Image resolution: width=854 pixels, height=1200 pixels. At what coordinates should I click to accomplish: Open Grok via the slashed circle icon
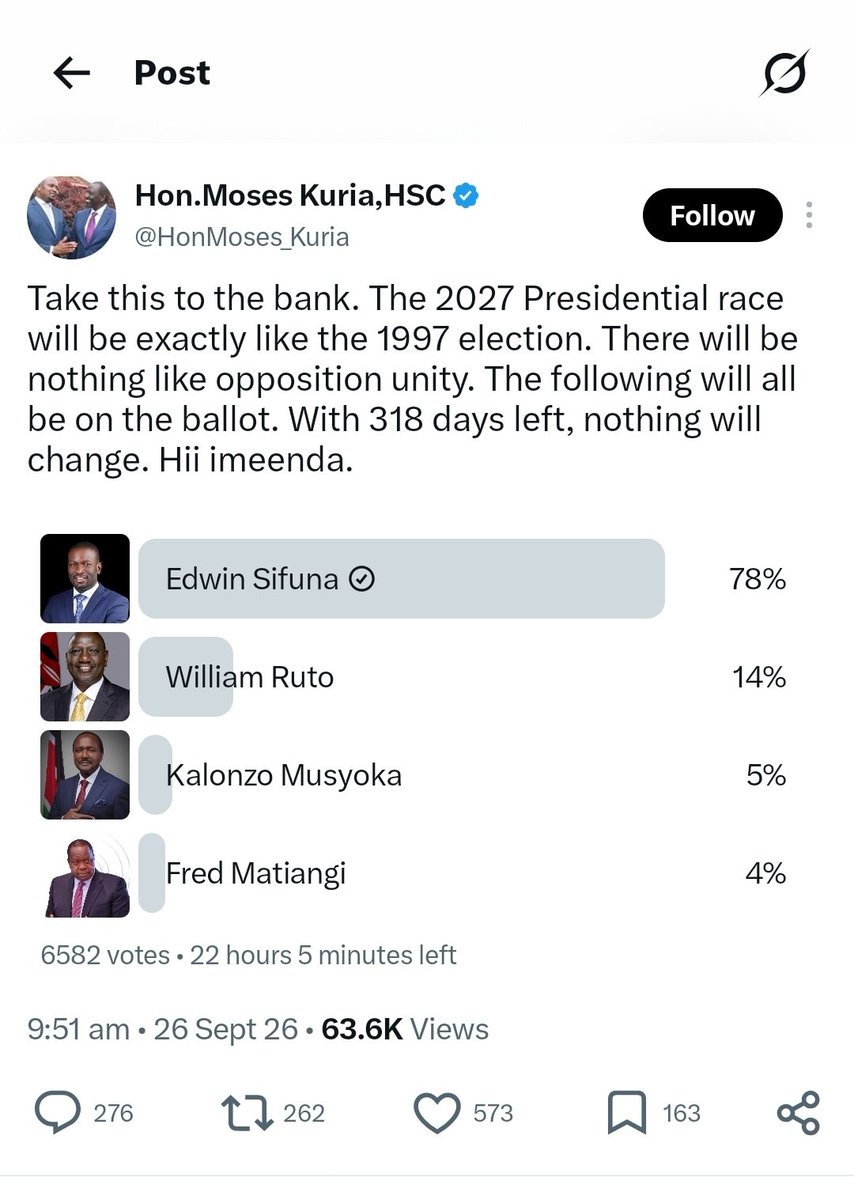(x=785, y=73)
